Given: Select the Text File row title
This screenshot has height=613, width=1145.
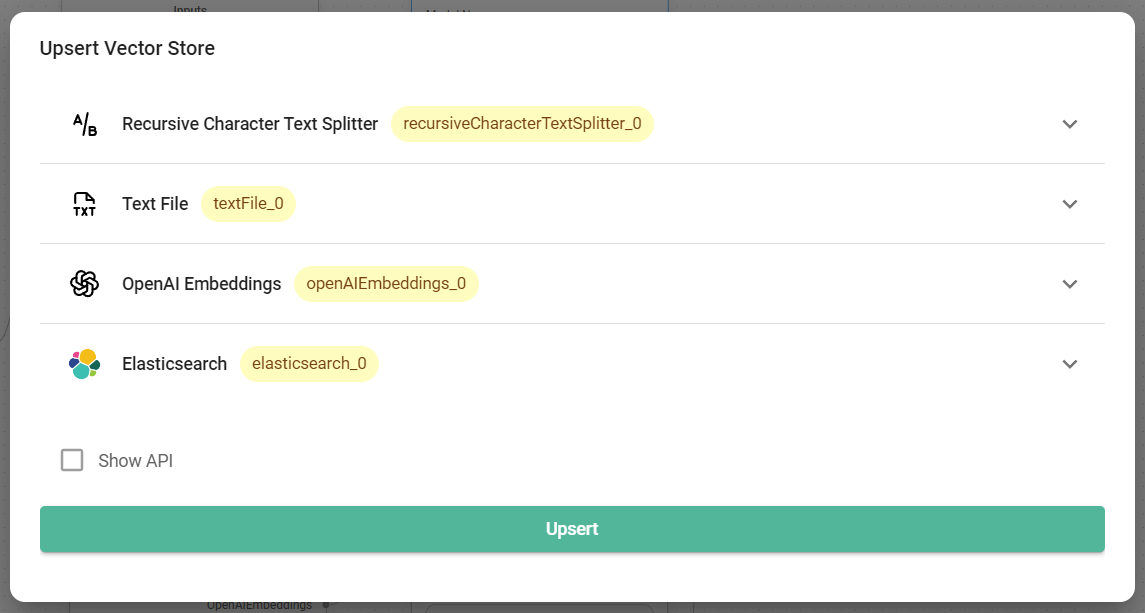Looking at the screenshot, I should pyautogui.click(x=155, y=204).
